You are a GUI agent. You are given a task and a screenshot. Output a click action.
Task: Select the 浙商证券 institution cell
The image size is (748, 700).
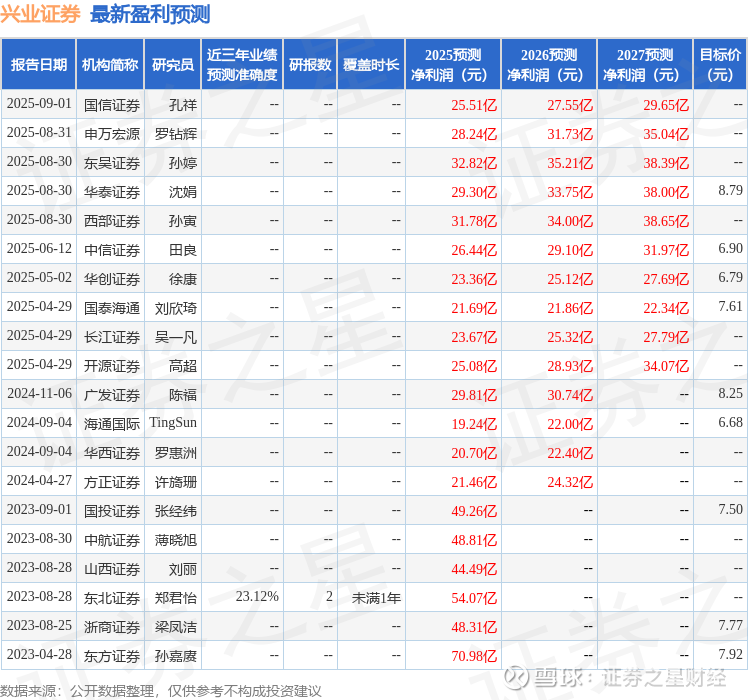point(112,627)
